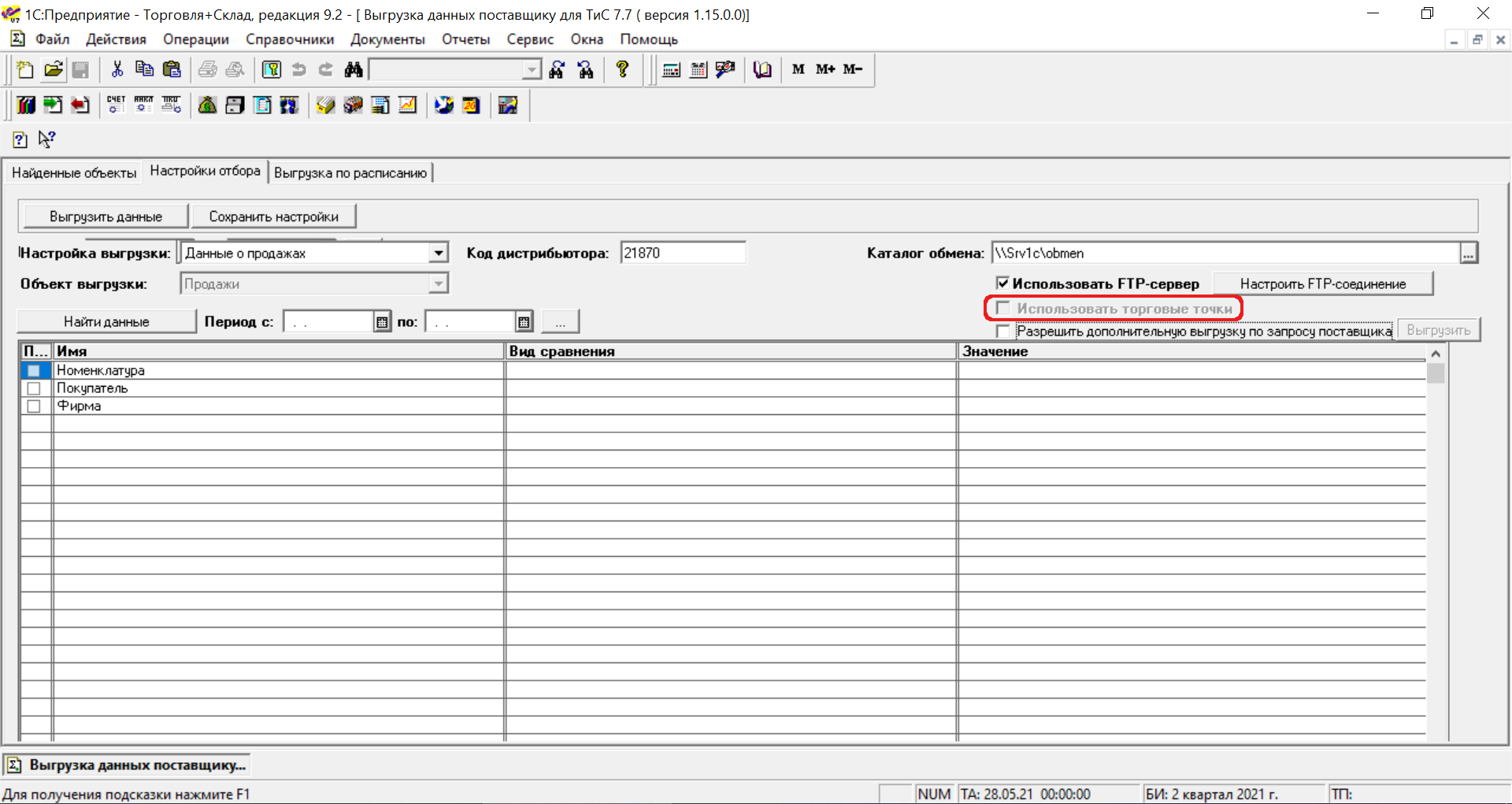Click the Open file folder icon
Viewport: 1512px width, 804px height.
(x=53, y=69)
